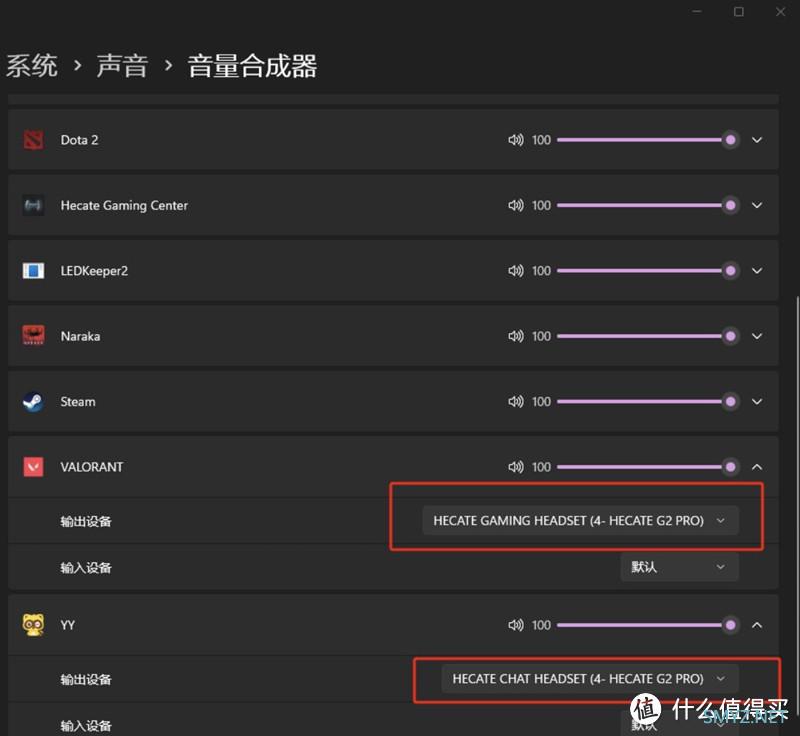
Task: Click the 音量合成器 page title
Action: (252, 66)
